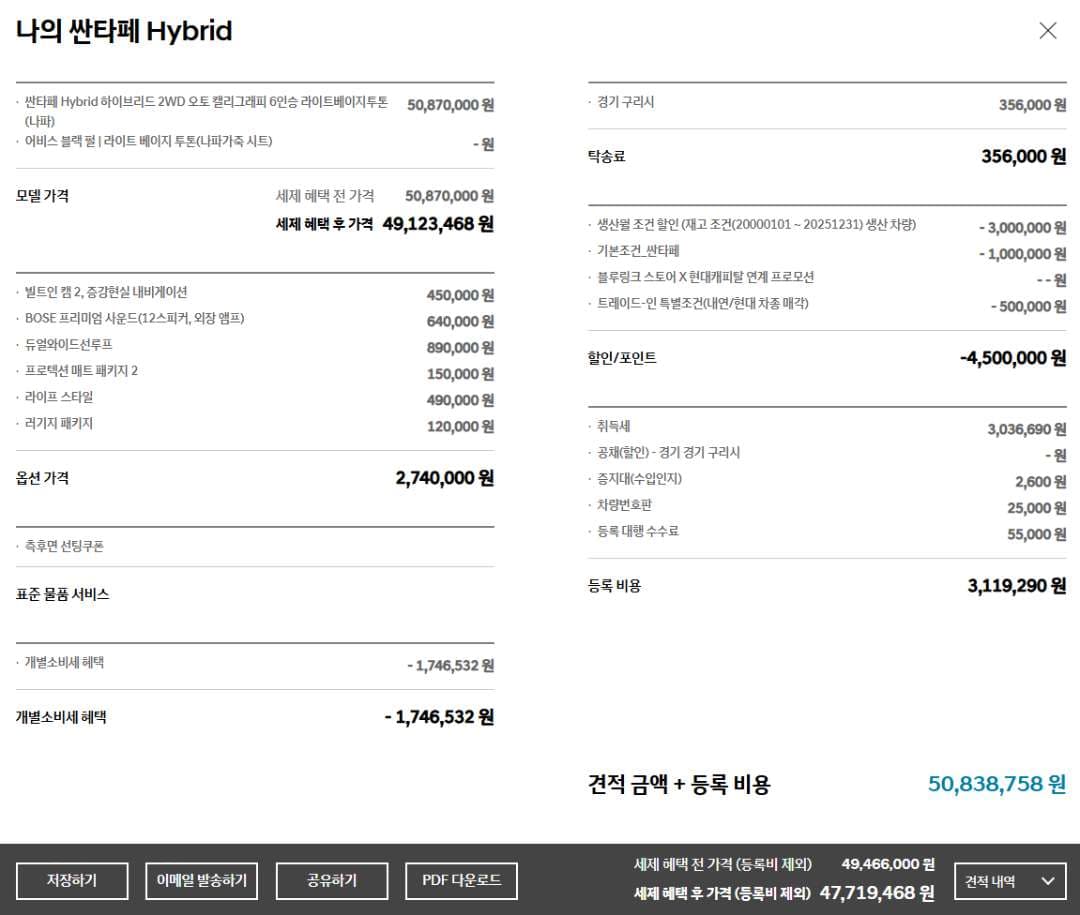Viewport: 1080px width, 915px height.
Task: Click the 빌트인 캠 2, 증강현실 내비게이션 option
Action: tap(106, 292)
